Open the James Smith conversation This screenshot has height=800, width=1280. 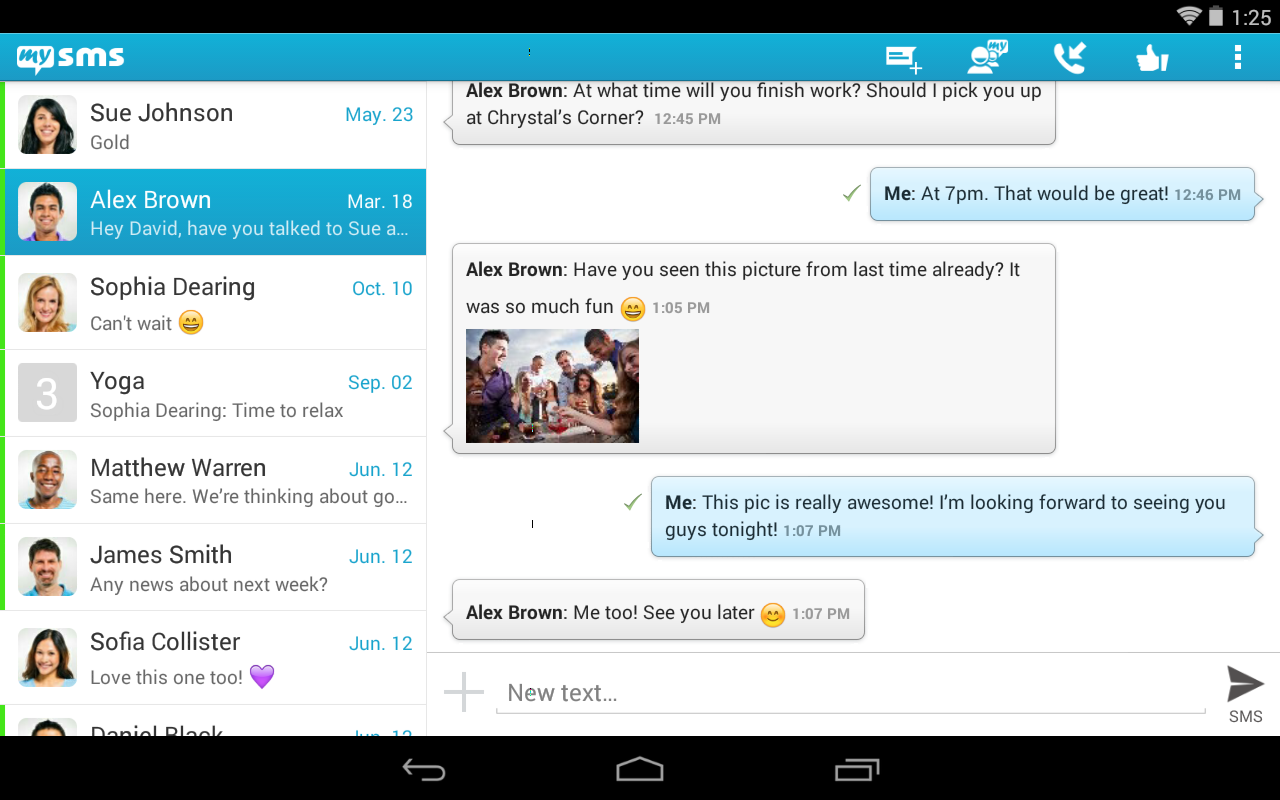pos(215,566)
